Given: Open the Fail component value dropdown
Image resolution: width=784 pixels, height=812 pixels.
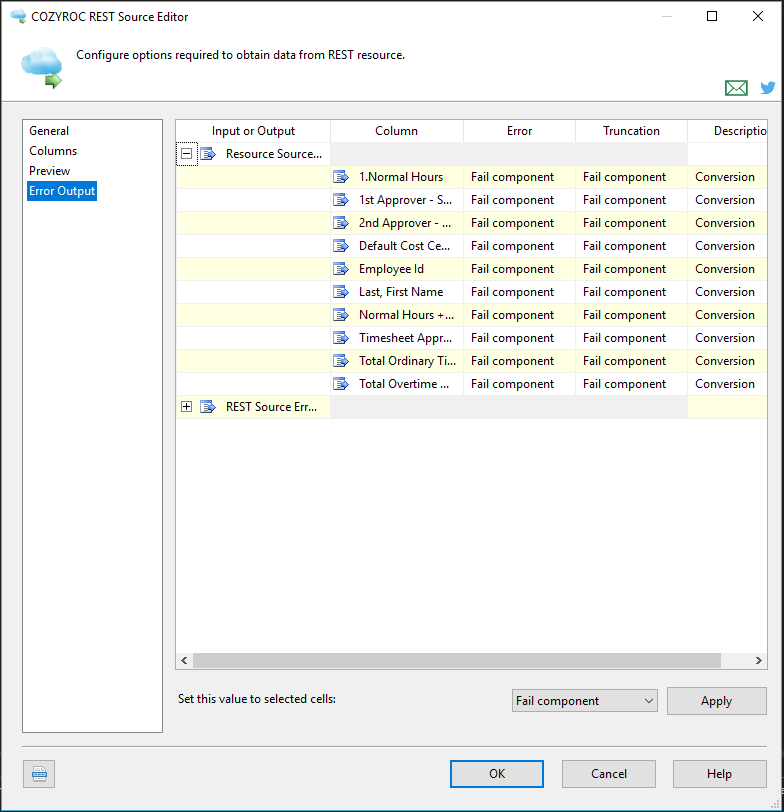Looking at the screenshot, I should 585,701.
